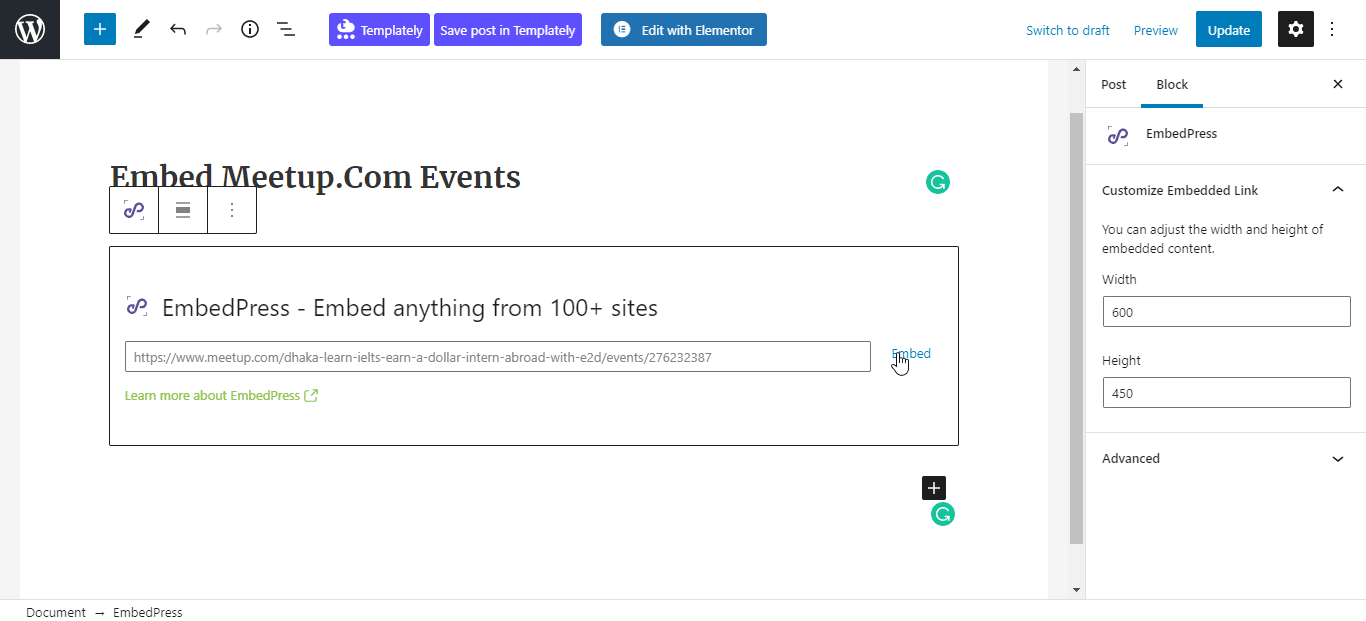
Task: Focus the meetup URL input field
Action: tap(498, 357)
